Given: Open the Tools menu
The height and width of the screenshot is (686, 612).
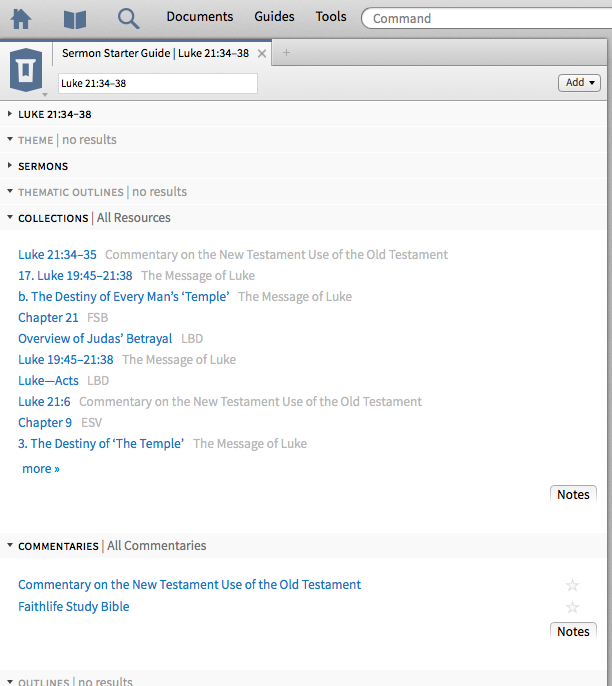Looking at the screenshot, I should click(331, 17).
